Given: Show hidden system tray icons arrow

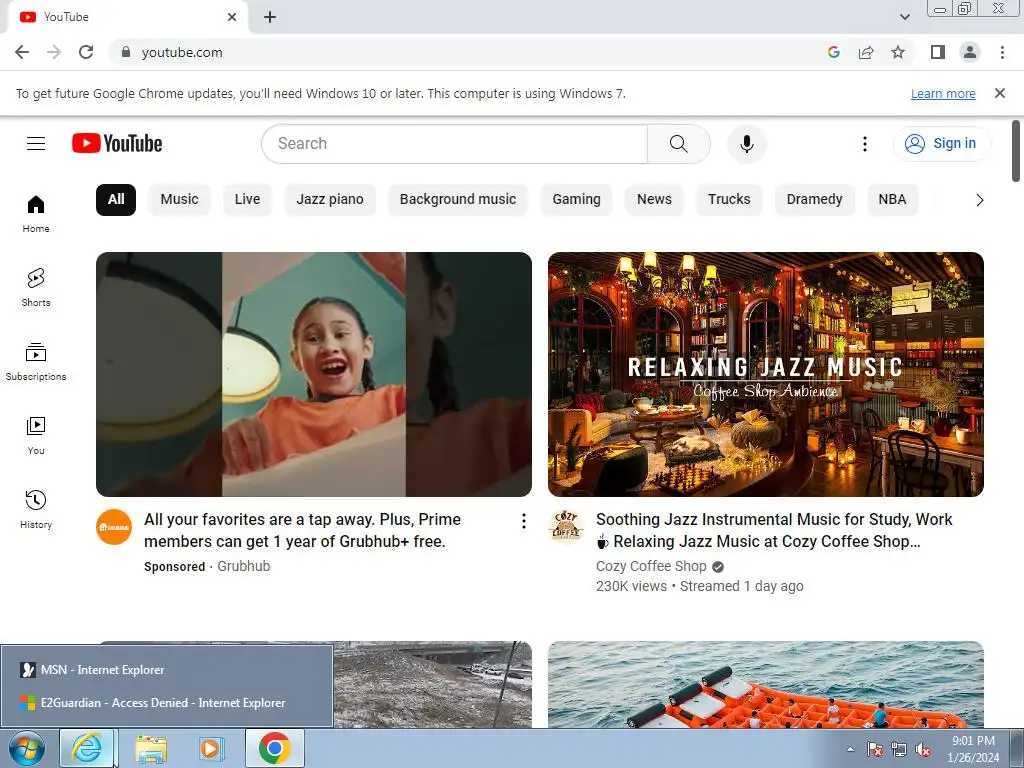Looking at the screenshot, I should click(850, 749).
